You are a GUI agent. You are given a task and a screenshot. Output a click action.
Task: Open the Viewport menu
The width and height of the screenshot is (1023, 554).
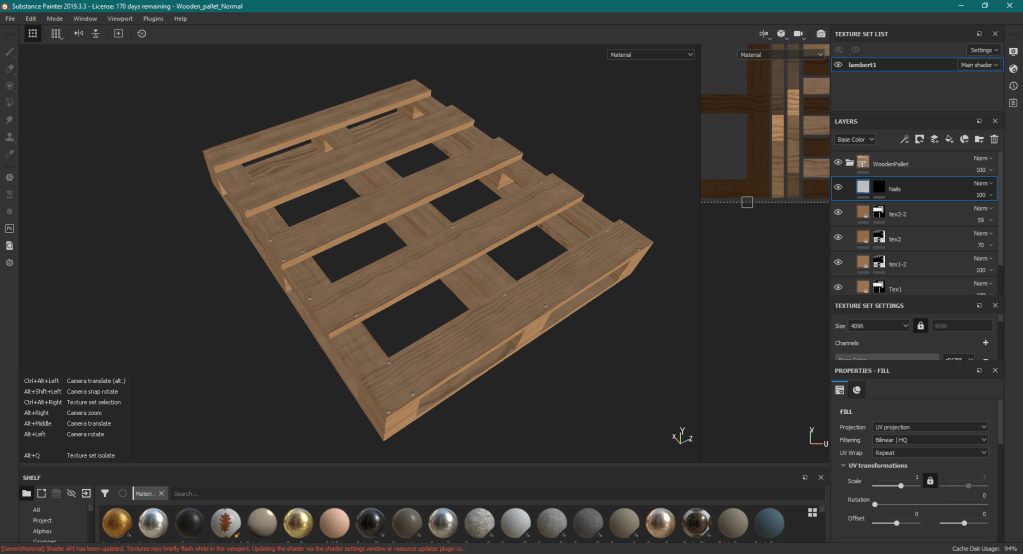[x=119, y=18]
